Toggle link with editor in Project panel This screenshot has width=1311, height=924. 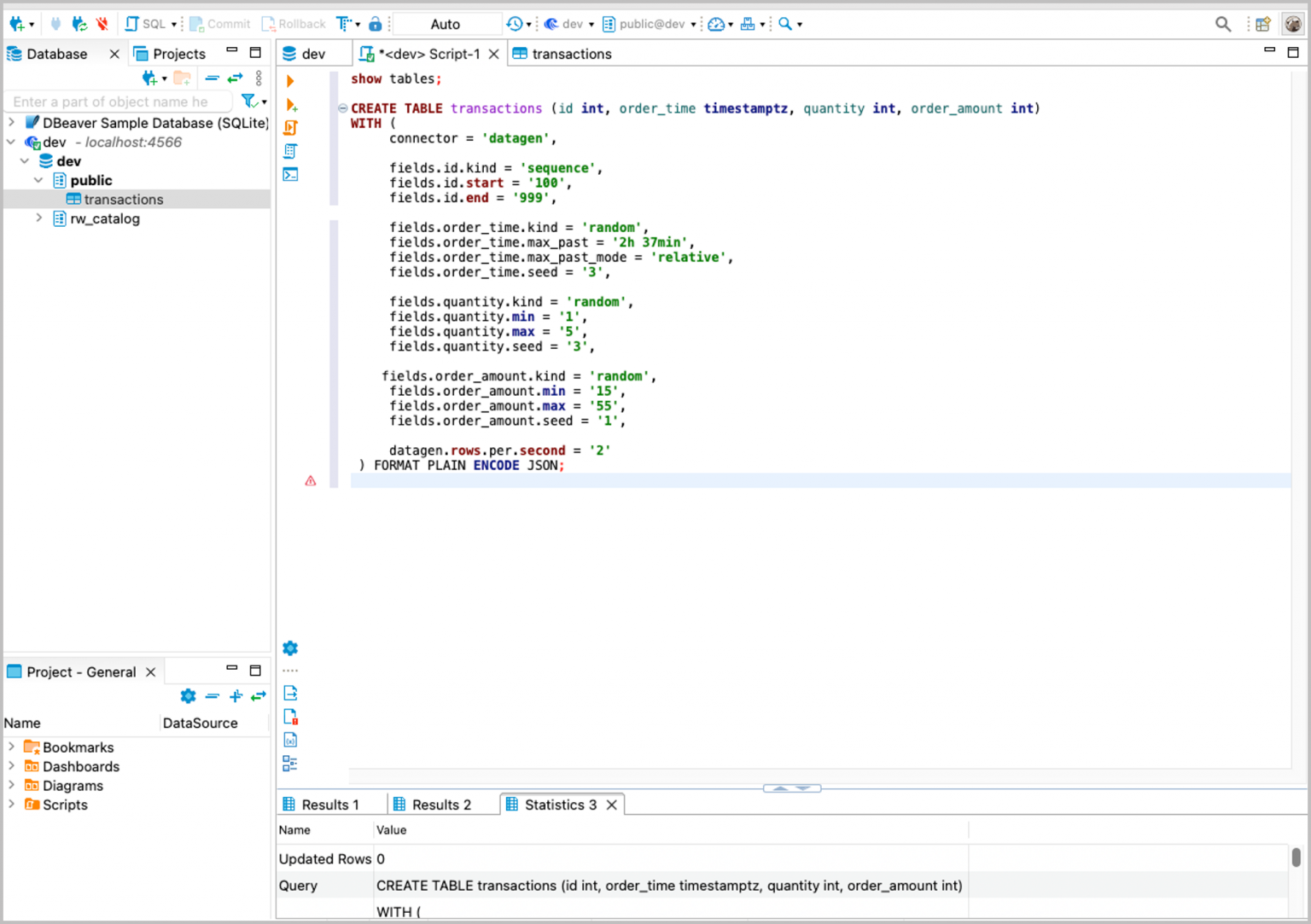[259, 696]
